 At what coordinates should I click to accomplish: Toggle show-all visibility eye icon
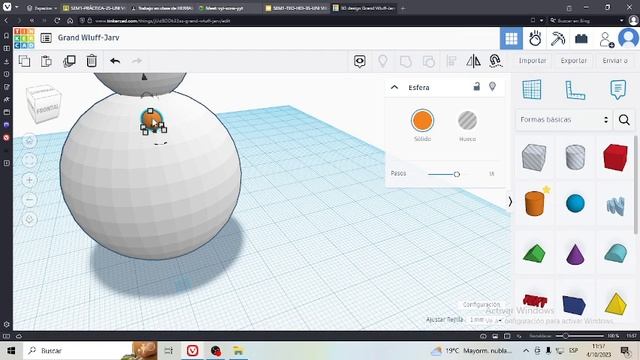pyautogui.click(x=360, y=61)
